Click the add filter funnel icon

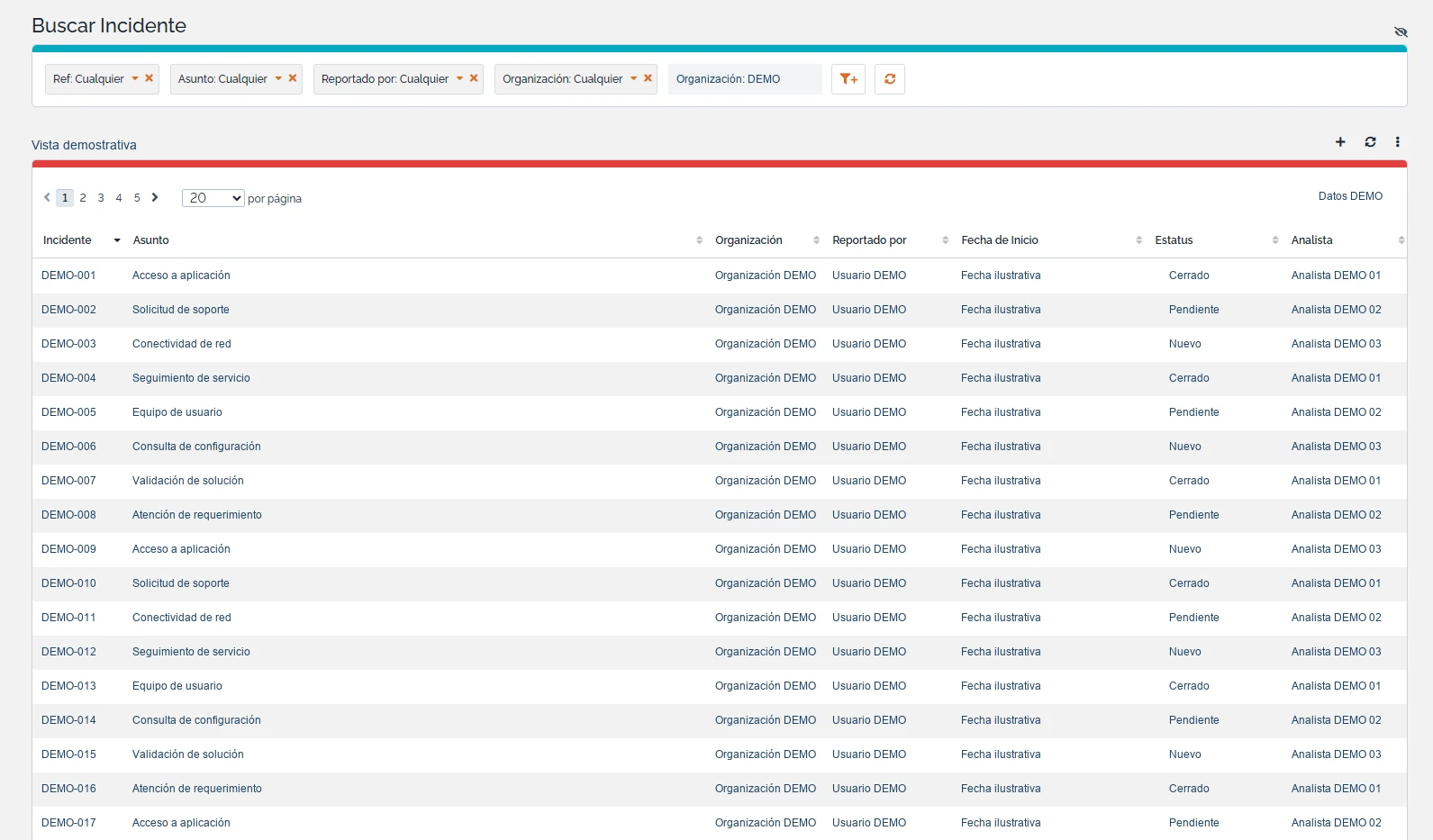tap(848, 79)
